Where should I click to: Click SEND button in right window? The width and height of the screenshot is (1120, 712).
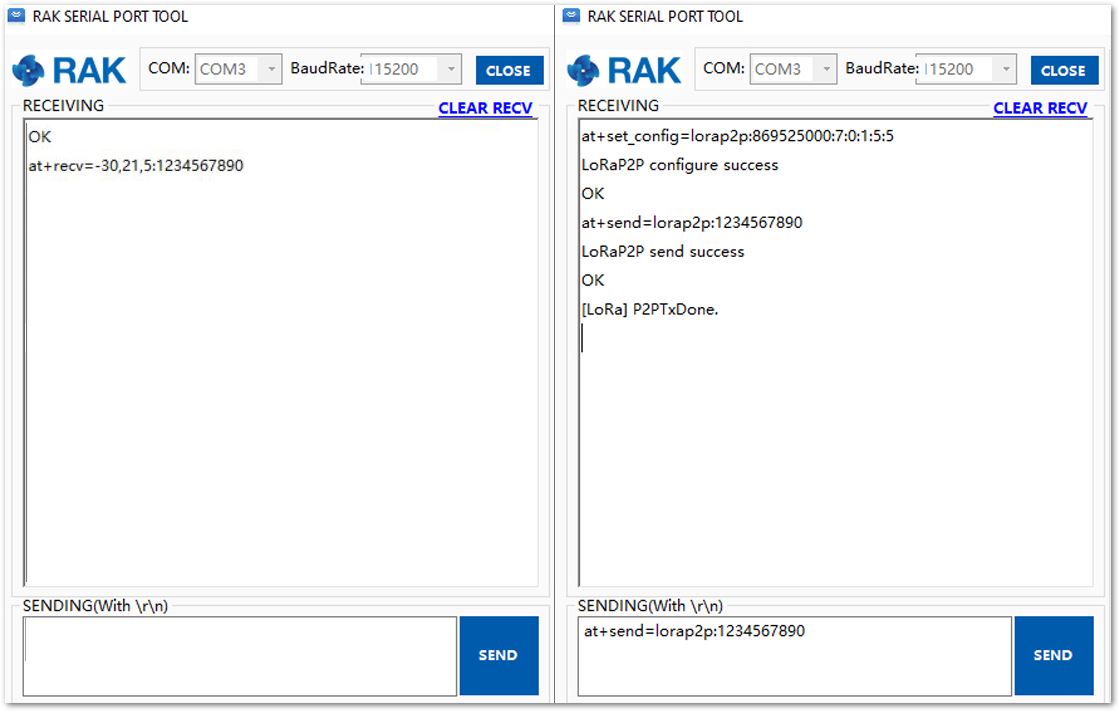[1054, 656]
